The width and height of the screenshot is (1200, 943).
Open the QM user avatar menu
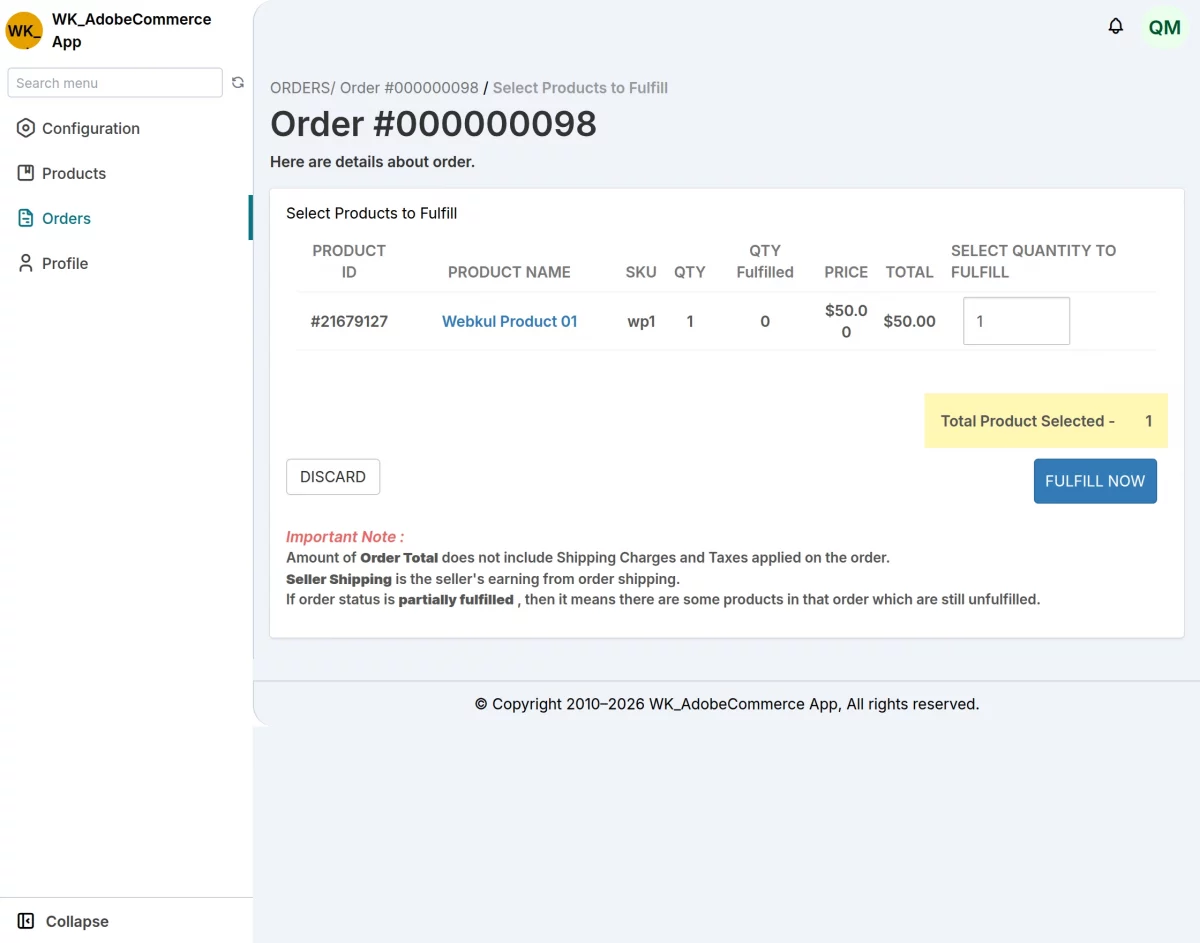pos(1165,28)
